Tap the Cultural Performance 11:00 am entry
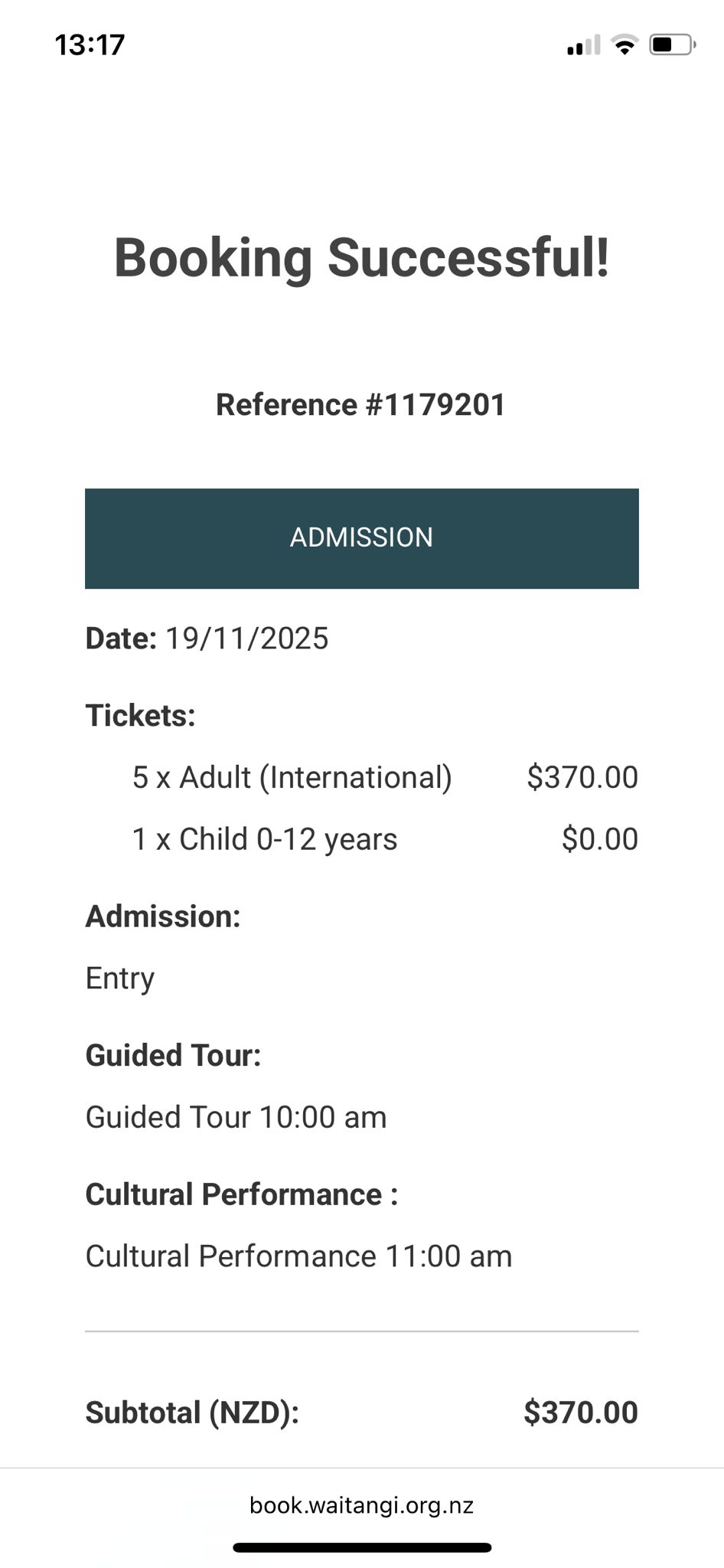Screen dimensions: 724x1568 coord(298,1256)
